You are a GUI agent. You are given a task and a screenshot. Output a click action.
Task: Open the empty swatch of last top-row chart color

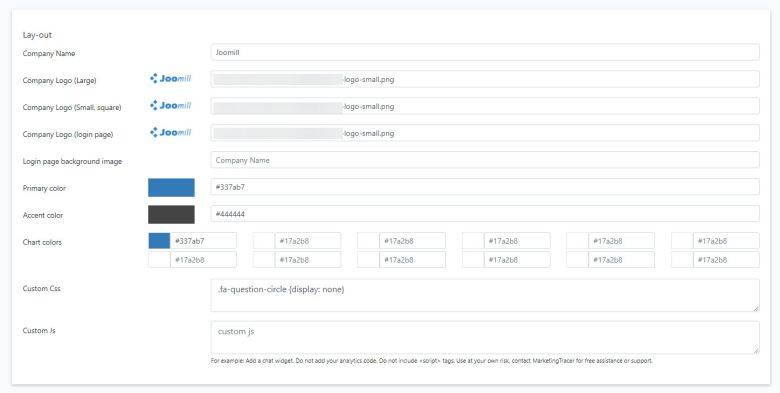[x=682, y=241]
